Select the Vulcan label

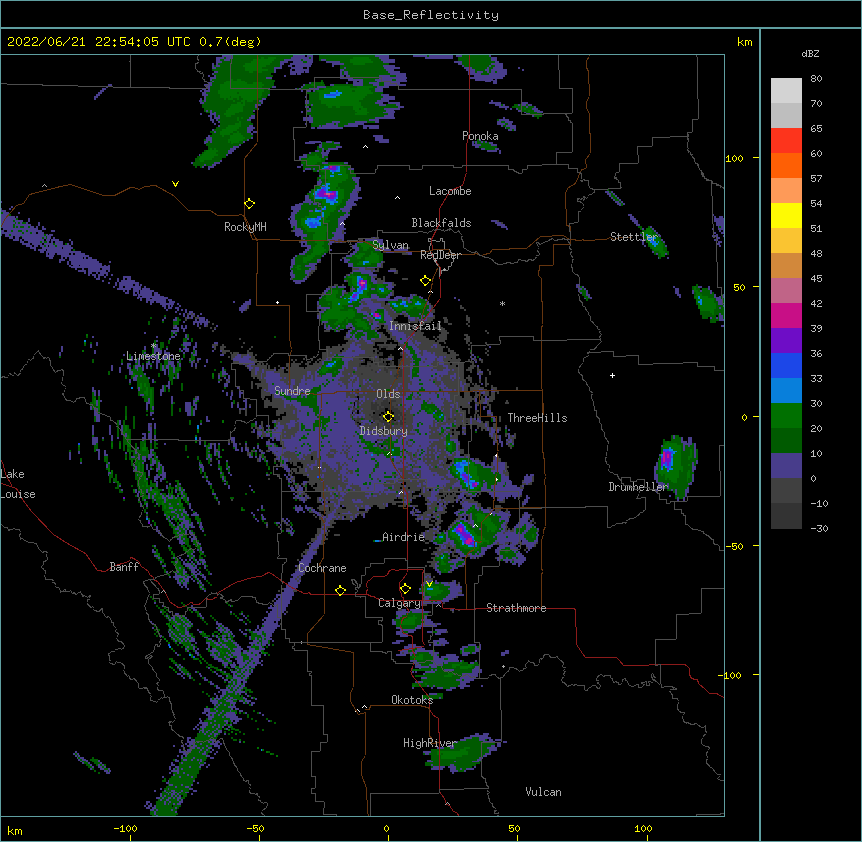(543, 792)
